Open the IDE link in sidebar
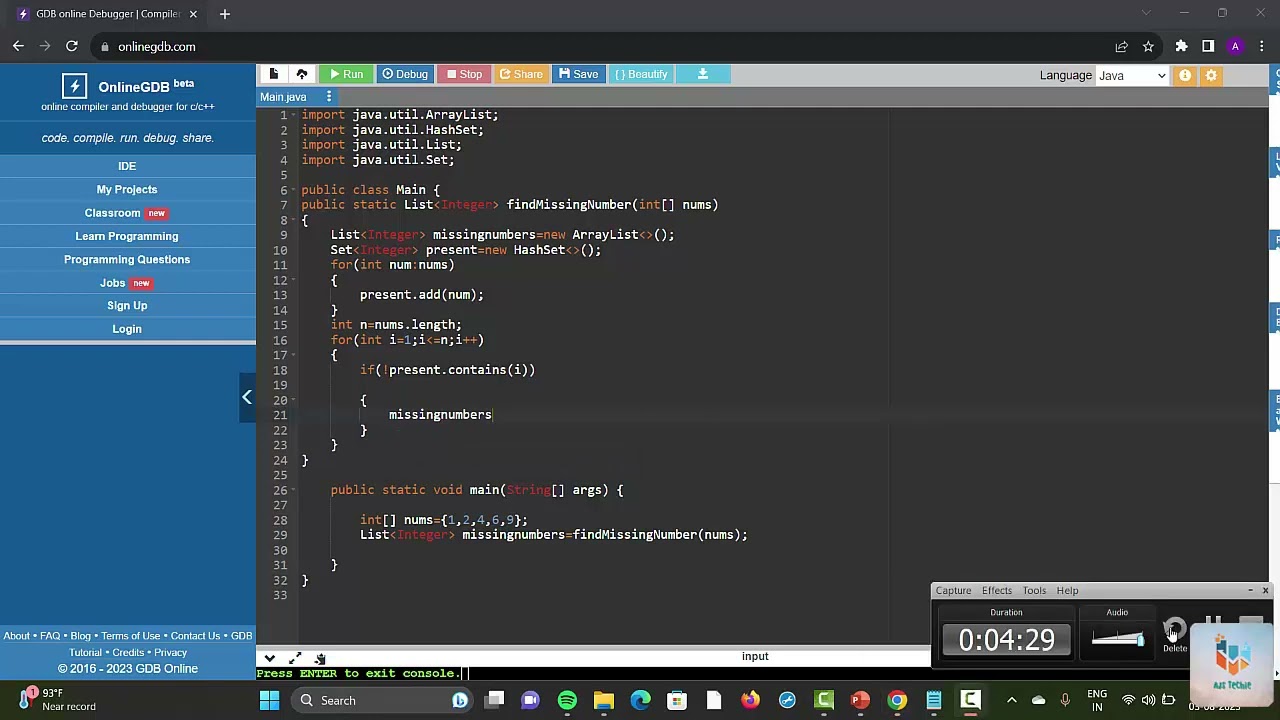Screen dimensions: 1280x720 coord(127,166)
